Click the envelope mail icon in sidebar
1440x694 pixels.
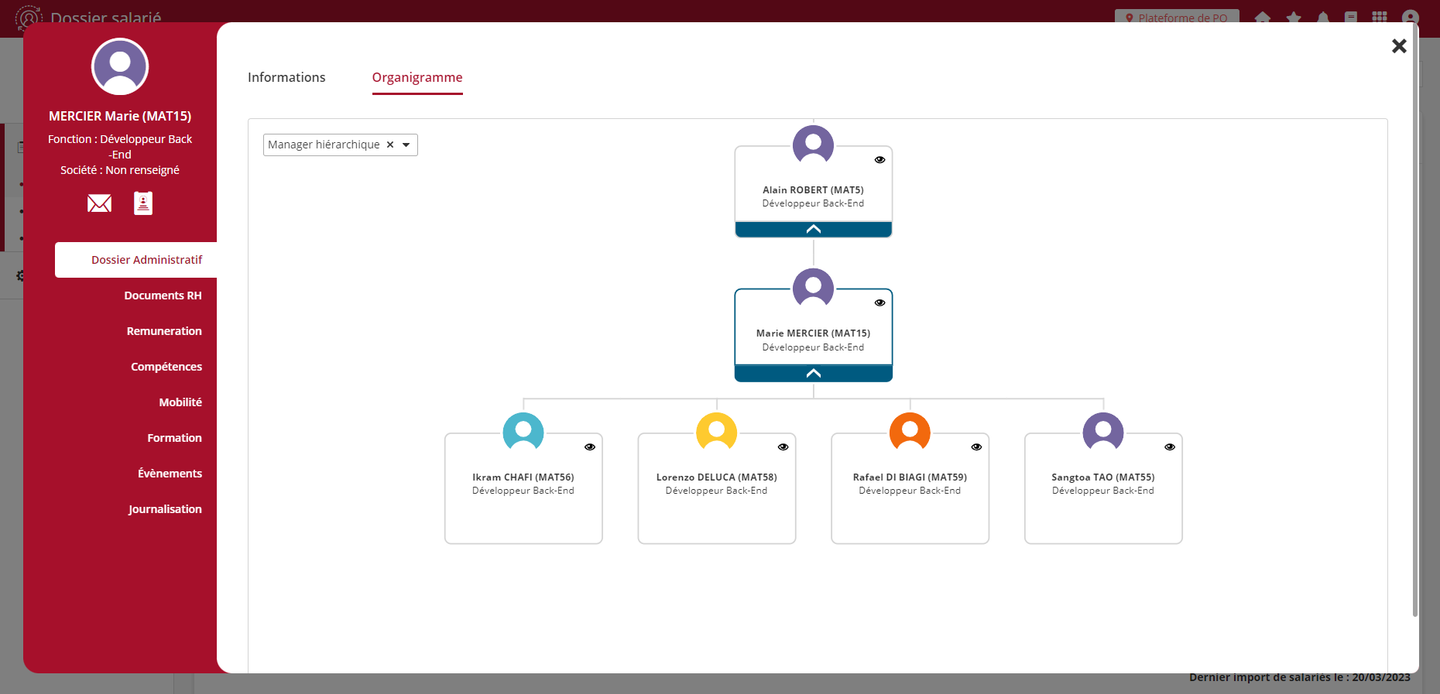pos(99,204)
